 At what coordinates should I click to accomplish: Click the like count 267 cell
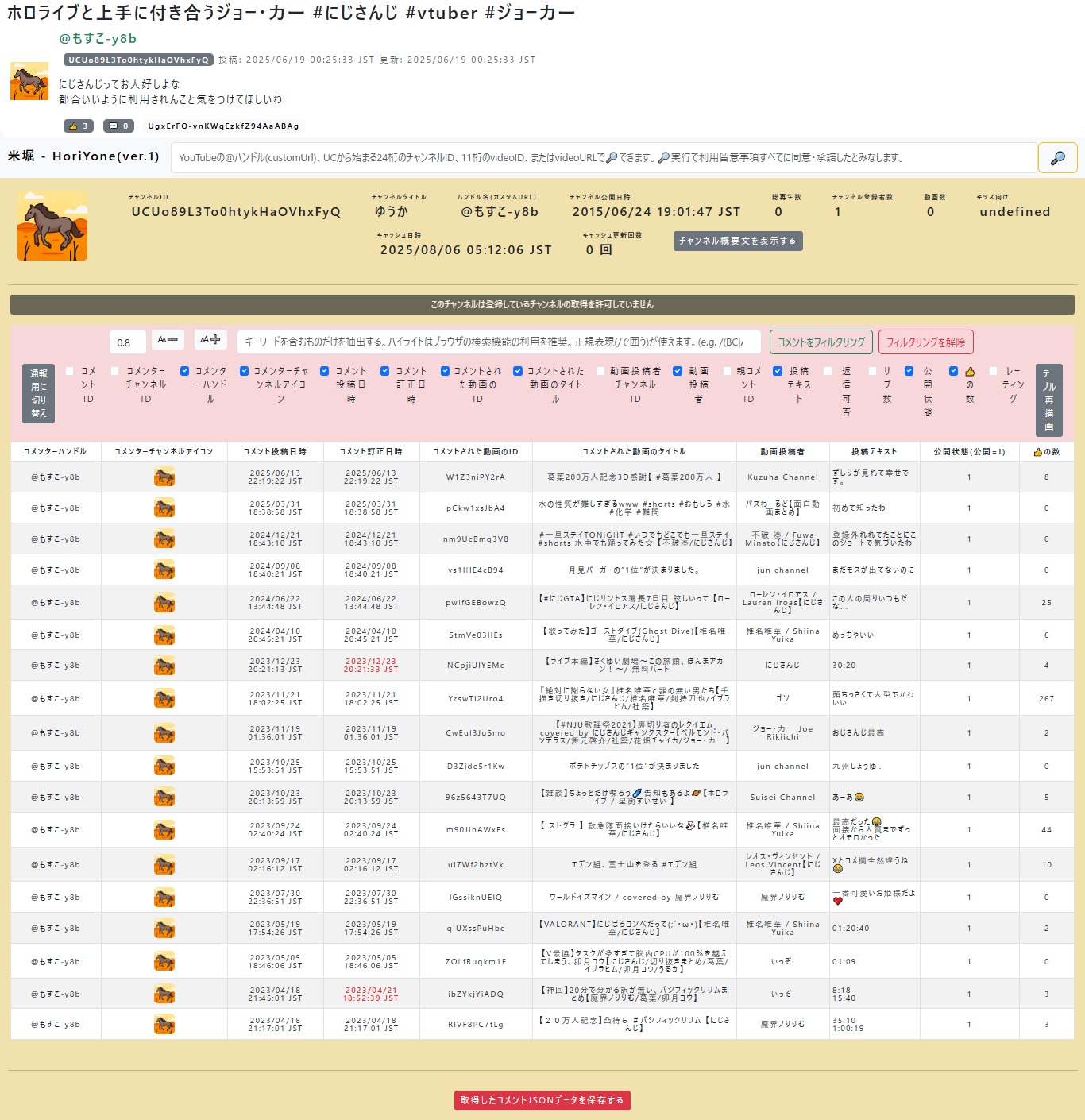pos(1046,699)
